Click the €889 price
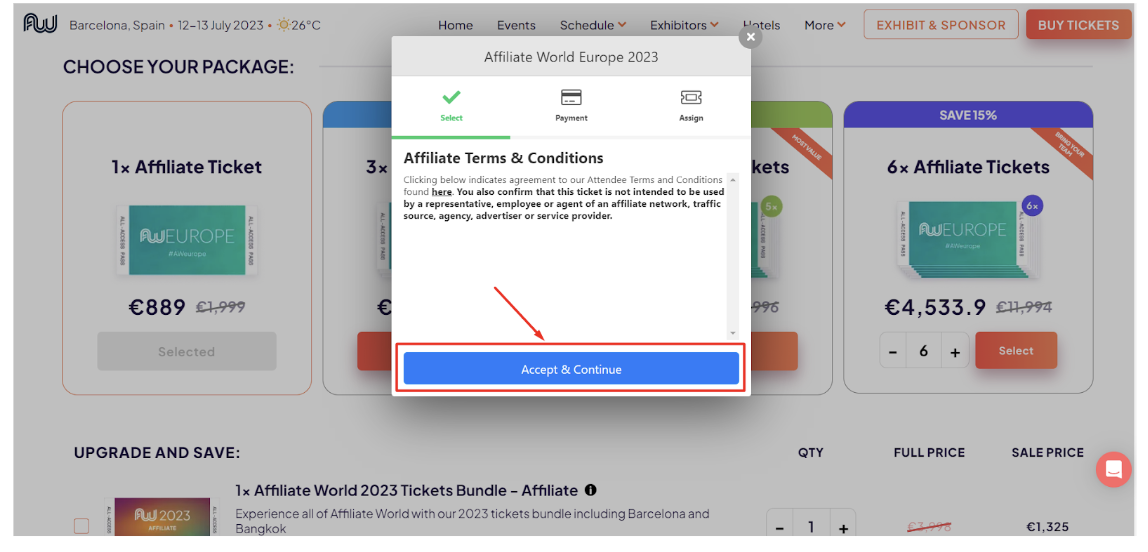1148x552 pixels. click(157, 307)
